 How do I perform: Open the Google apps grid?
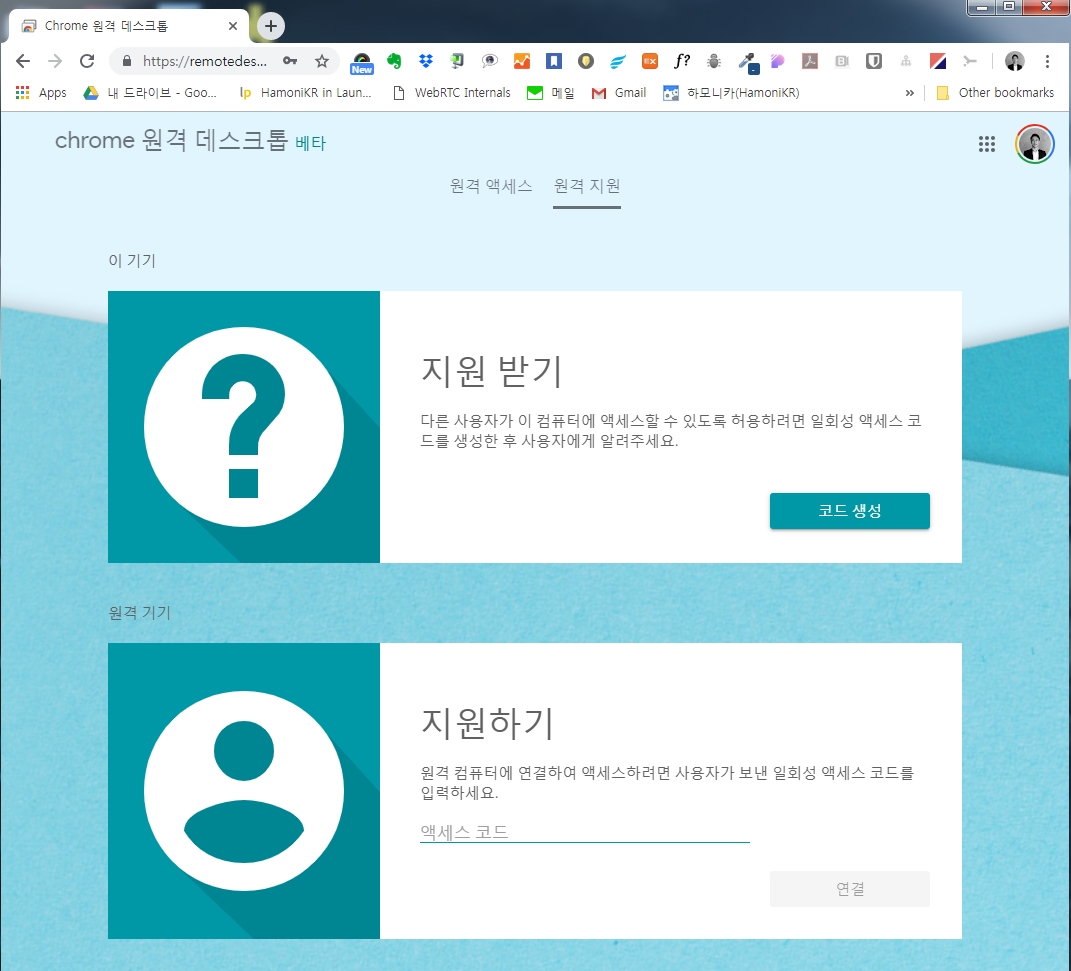[x=987, y=144]
